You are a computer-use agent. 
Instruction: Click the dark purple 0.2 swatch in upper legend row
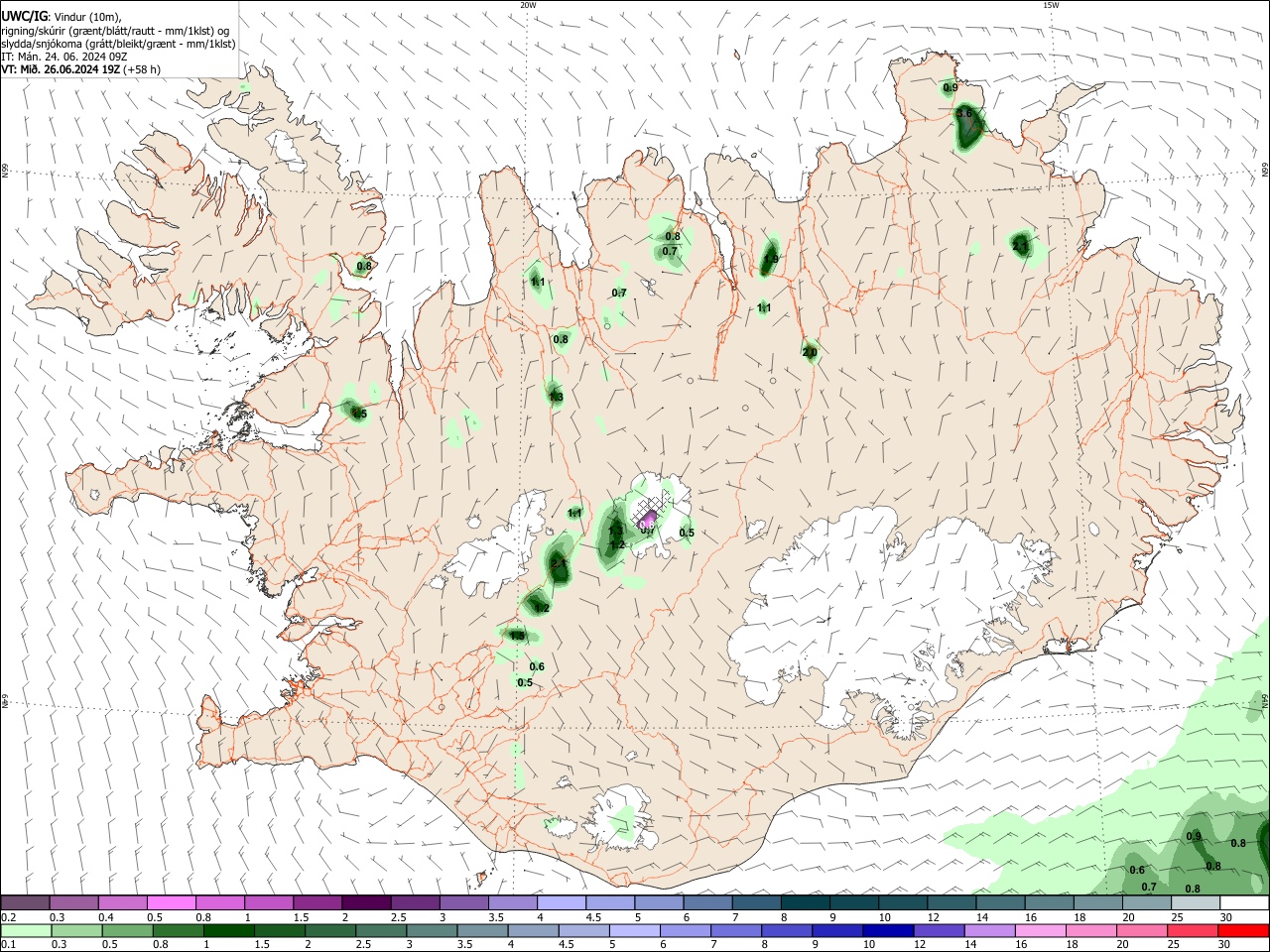25,902
